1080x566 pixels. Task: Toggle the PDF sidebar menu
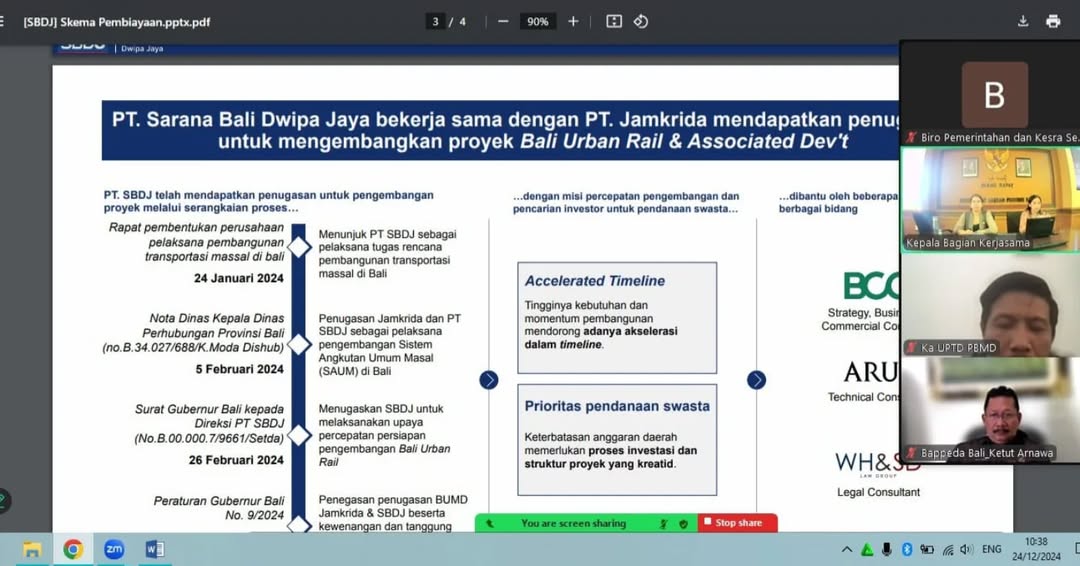pos(3,21)
